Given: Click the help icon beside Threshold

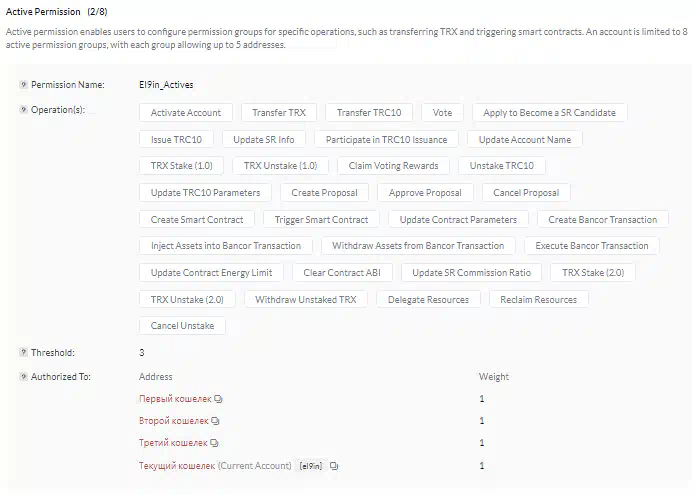Looking at the screenshot, I should click(x=24, y=352).
